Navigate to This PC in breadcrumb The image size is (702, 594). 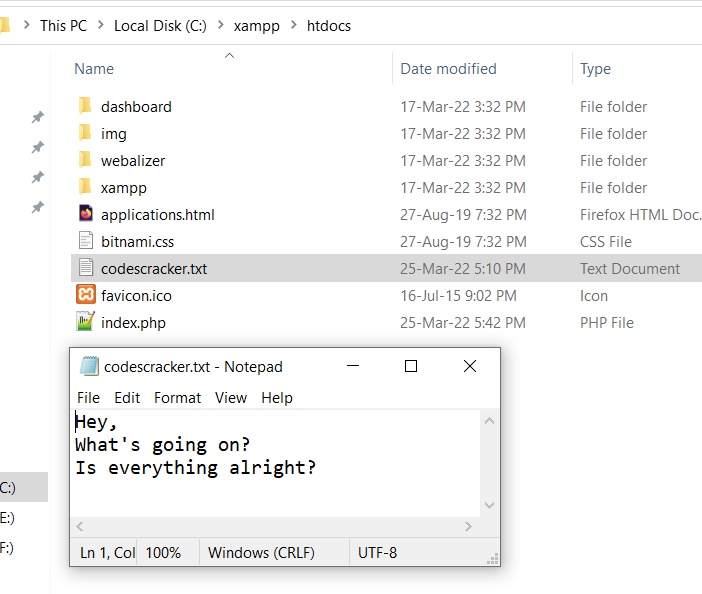click(64, 26)
